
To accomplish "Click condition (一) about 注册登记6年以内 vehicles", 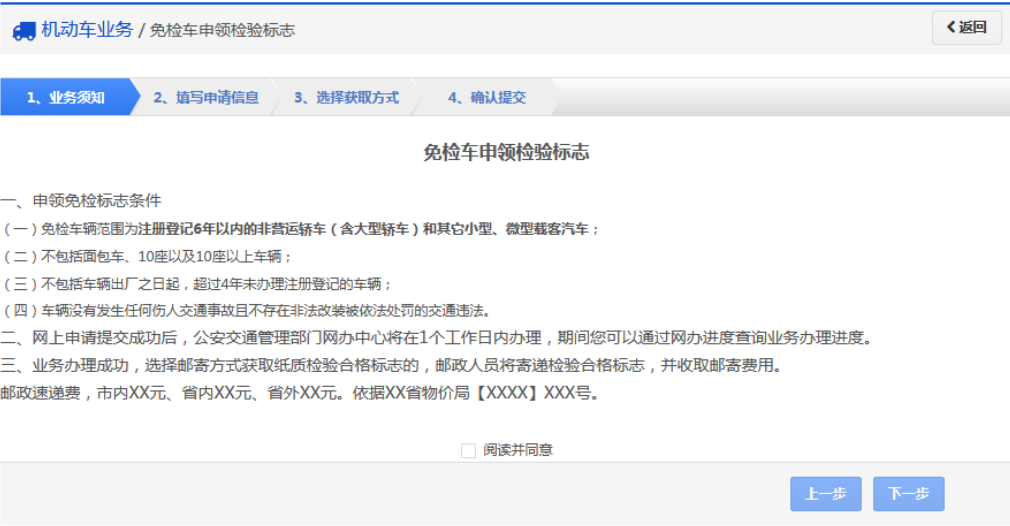I will coord(300,229).
